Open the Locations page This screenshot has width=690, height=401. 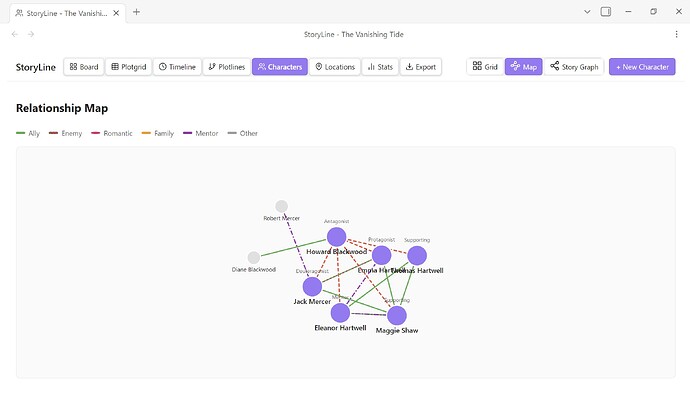[x=334, y=67]
